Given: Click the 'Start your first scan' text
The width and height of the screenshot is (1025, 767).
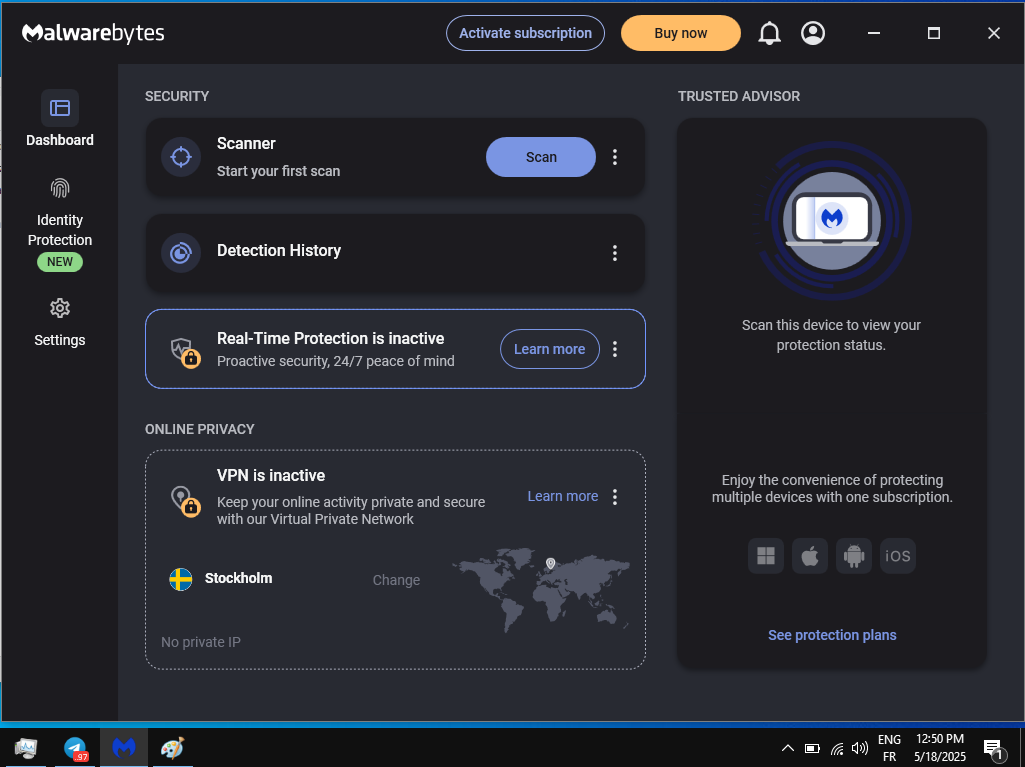Looking at the screenshot, I should point(278,171).
